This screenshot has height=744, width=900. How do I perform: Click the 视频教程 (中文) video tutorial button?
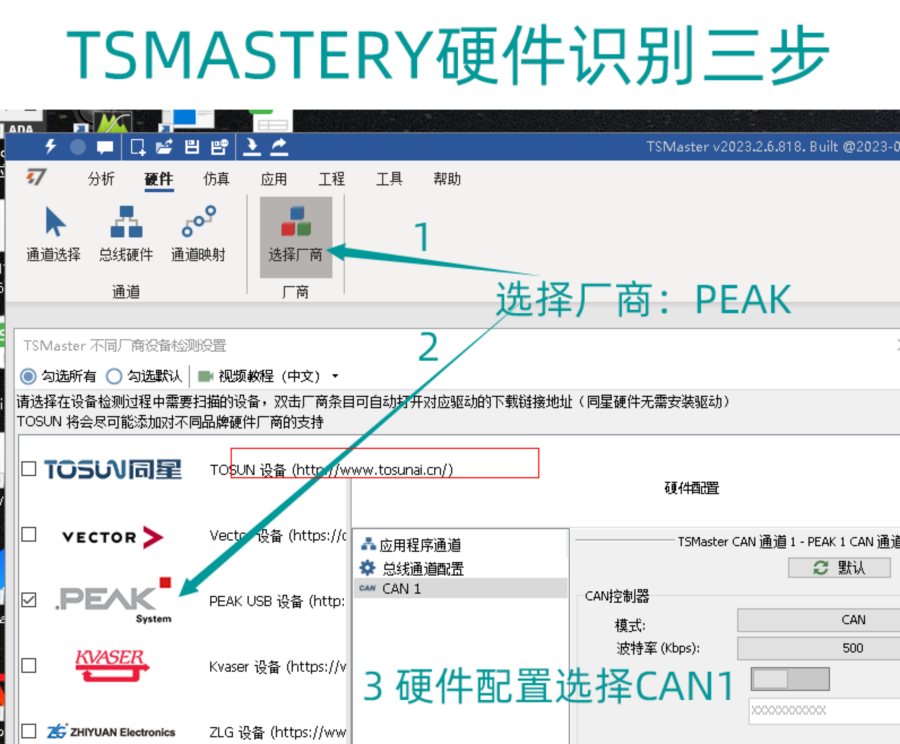pos(258,377)
